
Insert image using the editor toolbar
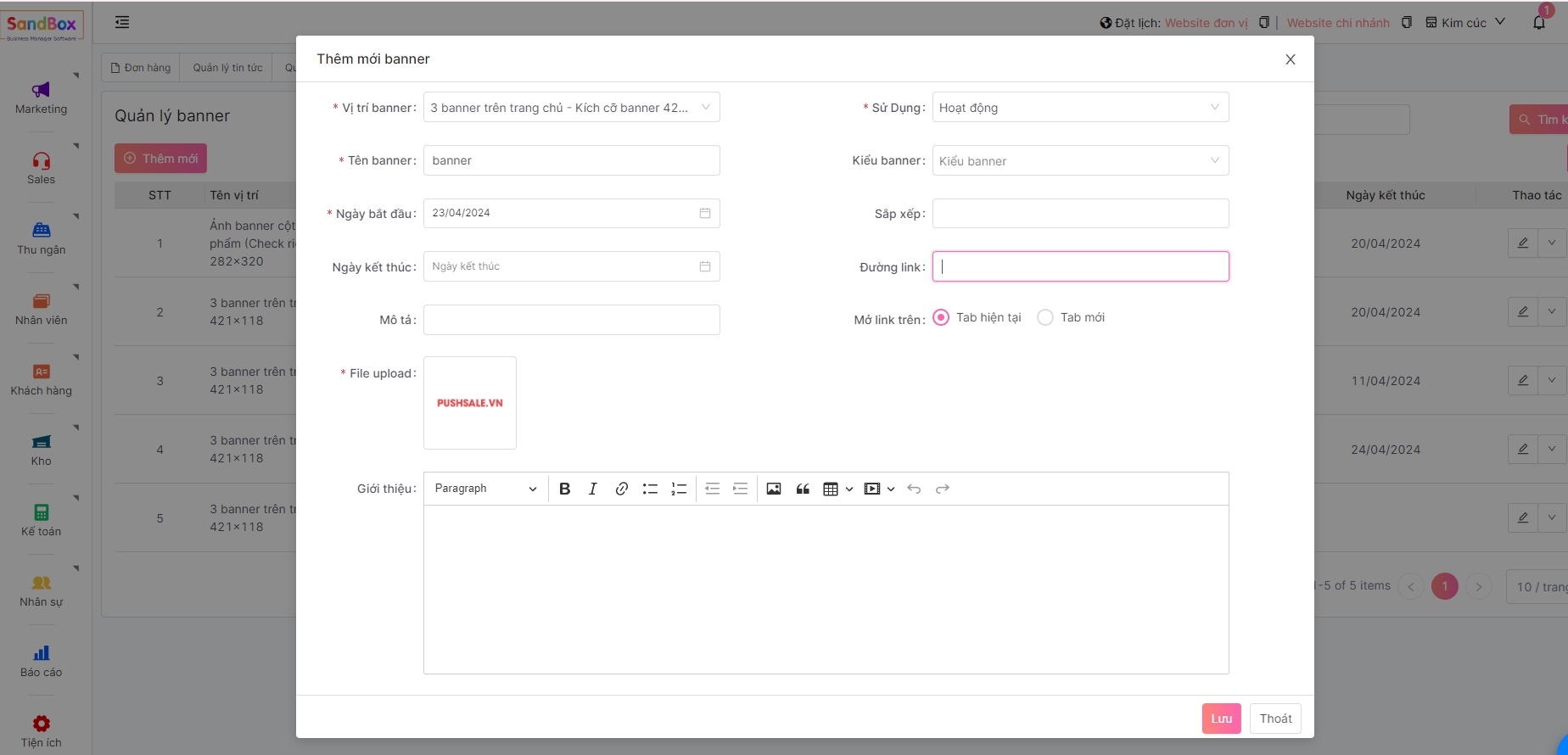[774, 489]
